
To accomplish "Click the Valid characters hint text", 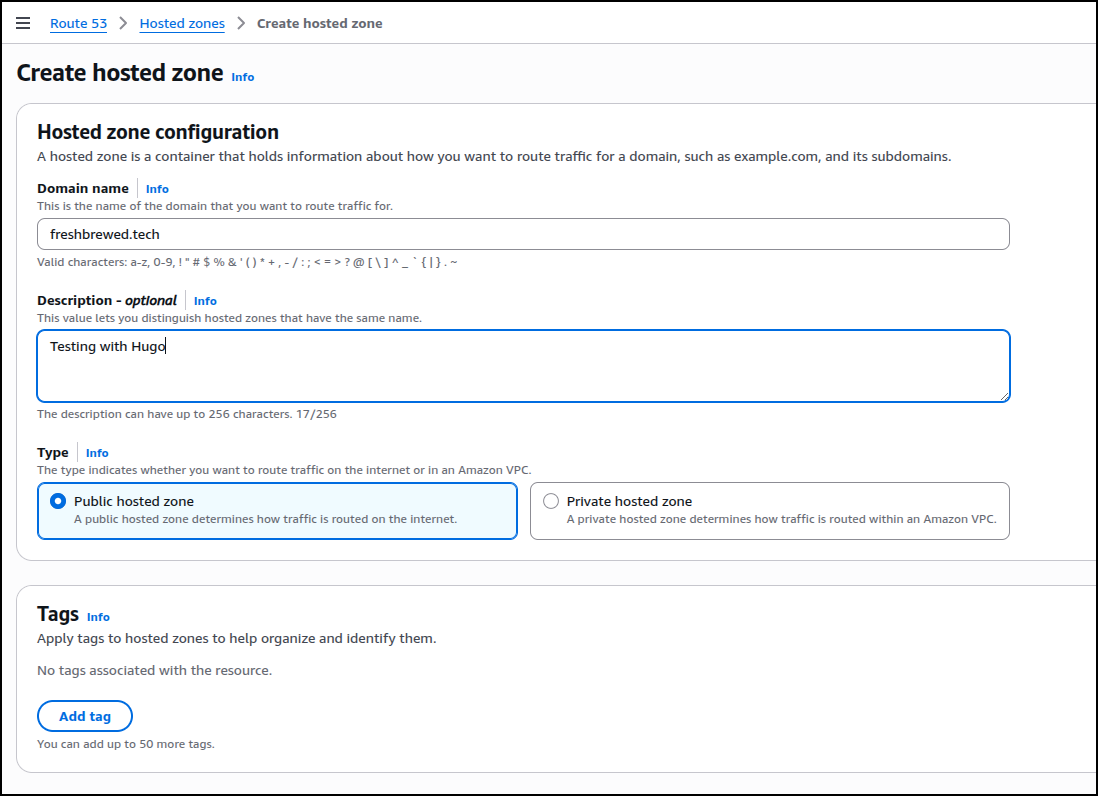I will [x=247, y=263].
